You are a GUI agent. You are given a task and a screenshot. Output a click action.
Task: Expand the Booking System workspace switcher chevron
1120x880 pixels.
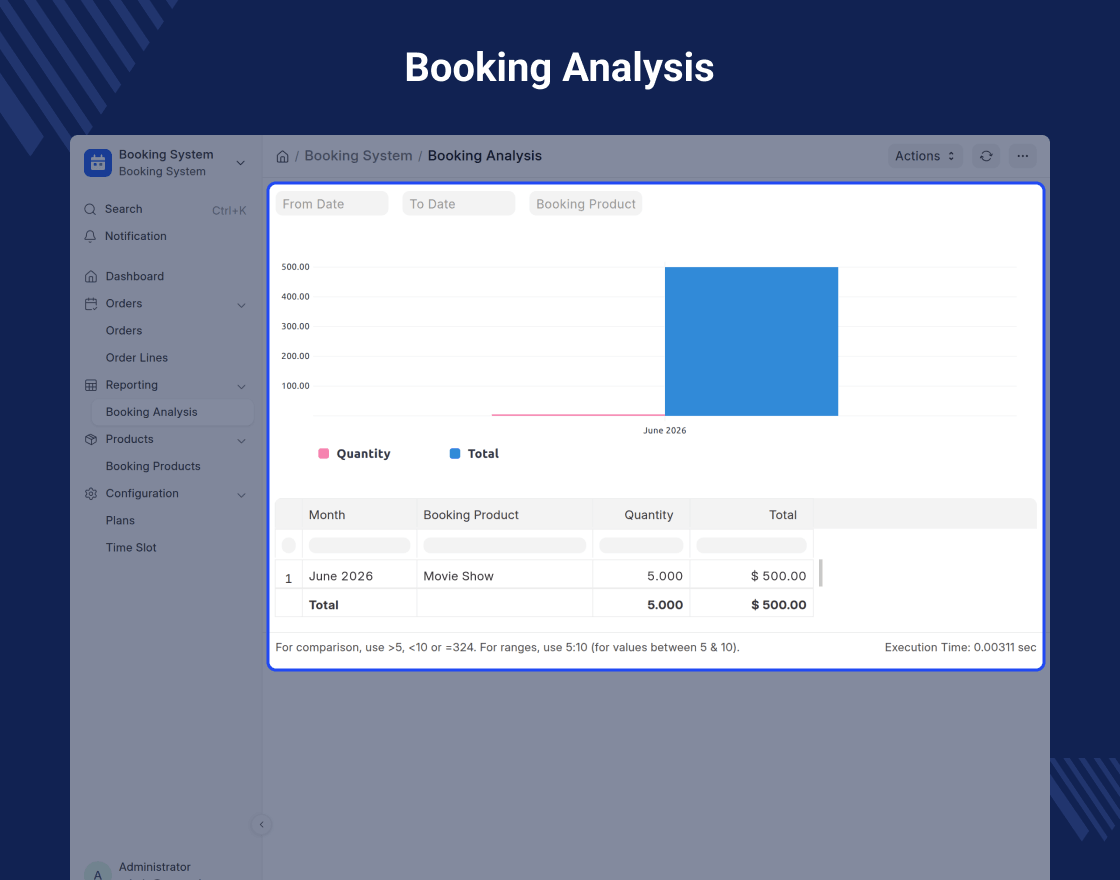tap(241, 163)
